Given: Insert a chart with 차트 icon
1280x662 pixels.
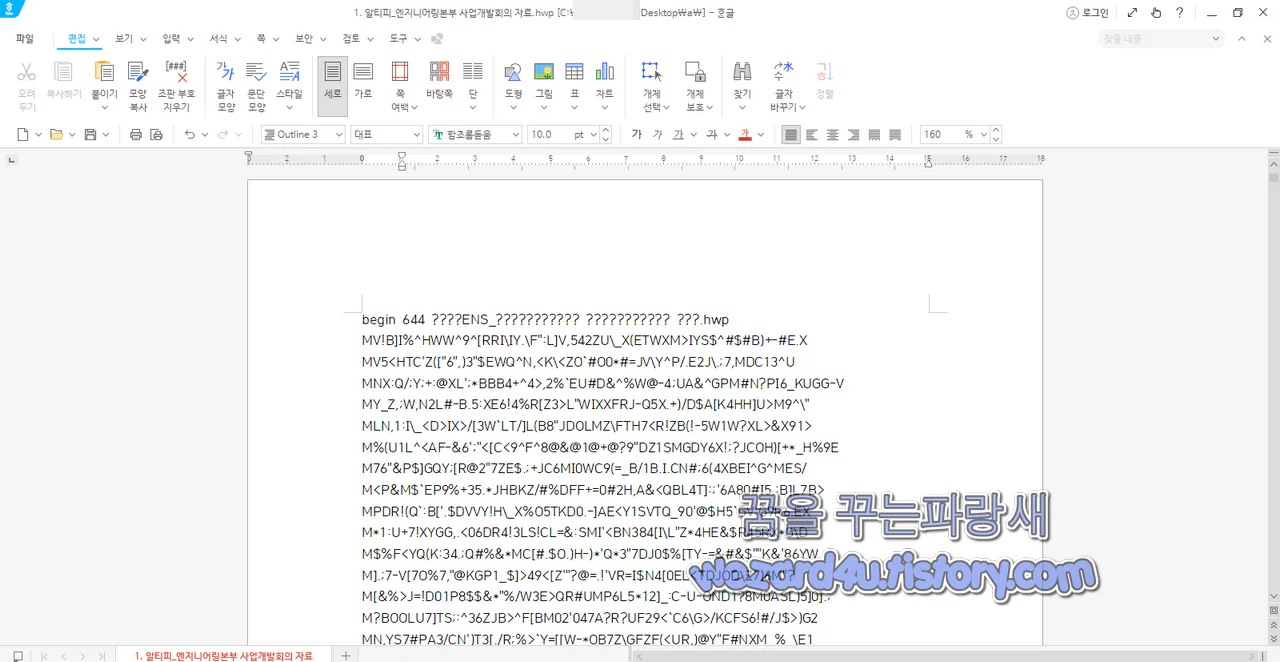Looking at the screenshot, I should point(605,72).
